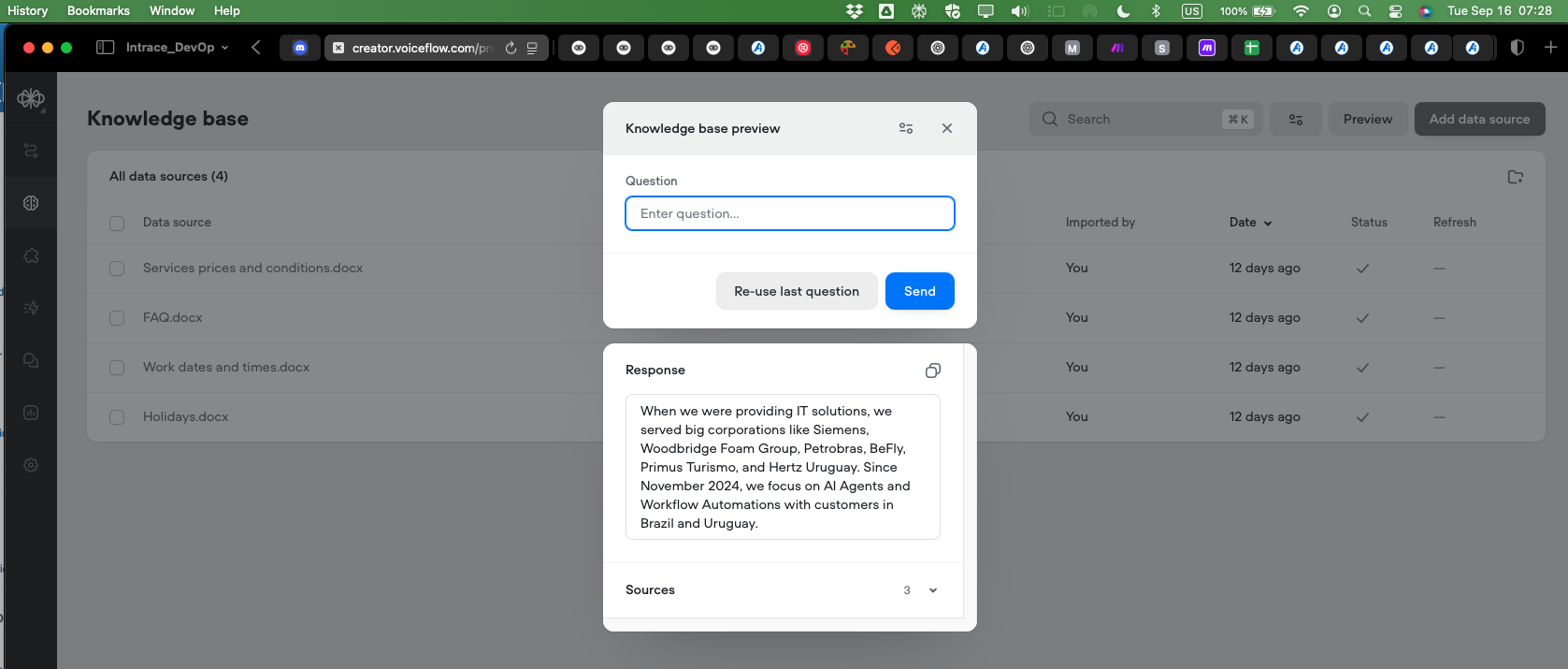
Task: Click Services prices and conditions.docx name
Action: click(252, 268)
